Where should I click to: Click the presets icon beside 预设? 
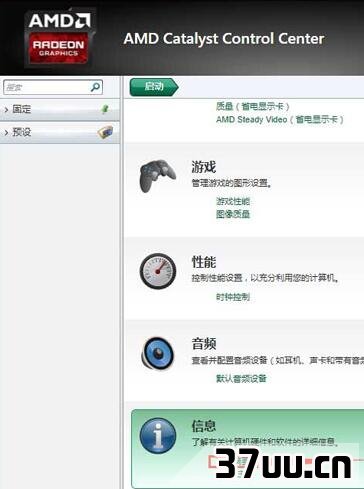[x=105, y=132]
